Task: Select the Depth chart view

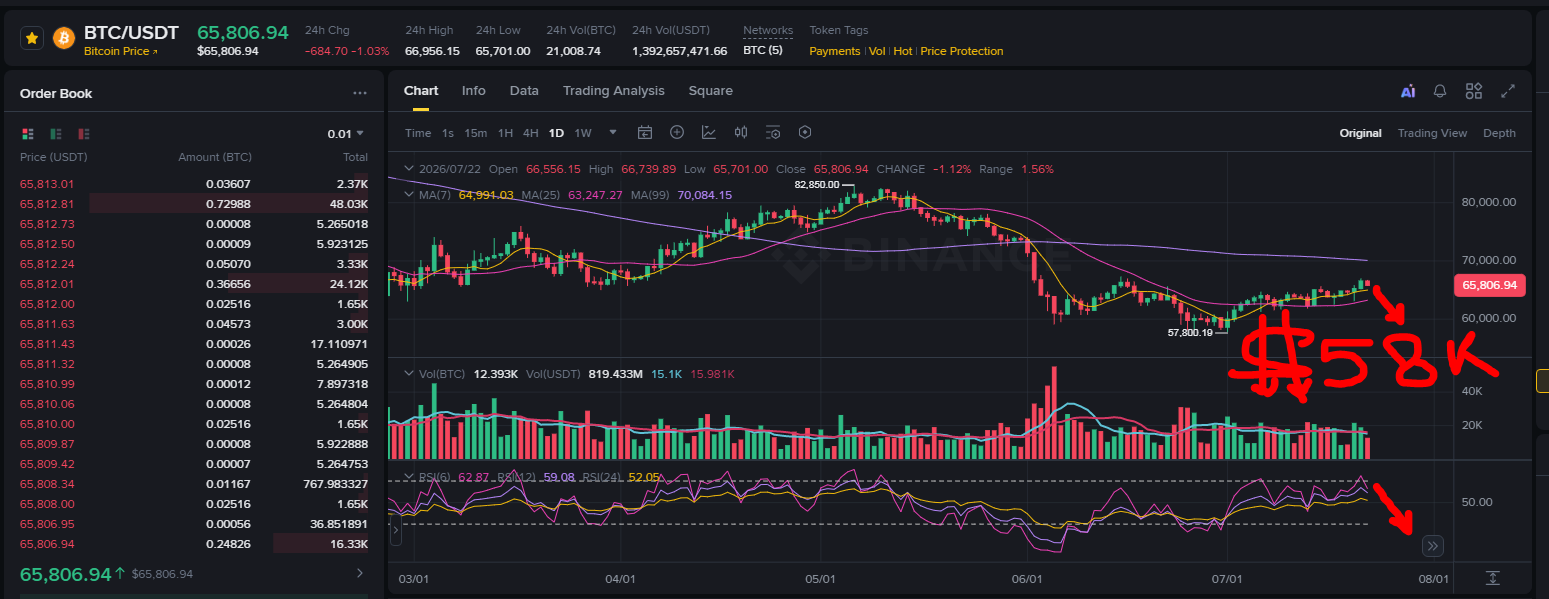Action: [1499, 133]
